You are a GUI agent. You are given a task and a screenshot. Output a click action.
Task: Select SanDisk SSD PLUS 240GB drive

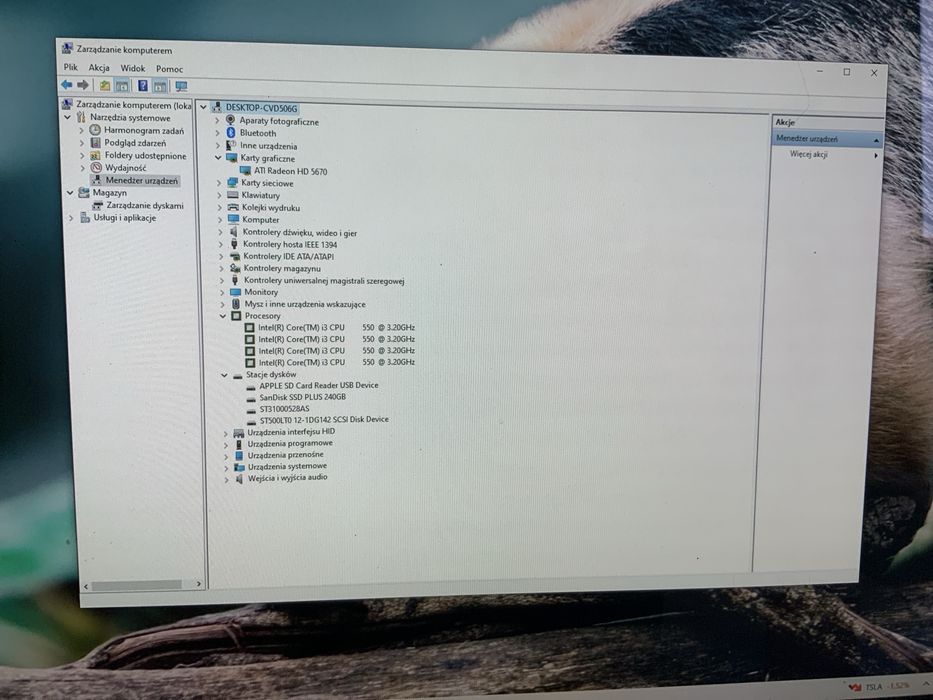coord(302,397)
